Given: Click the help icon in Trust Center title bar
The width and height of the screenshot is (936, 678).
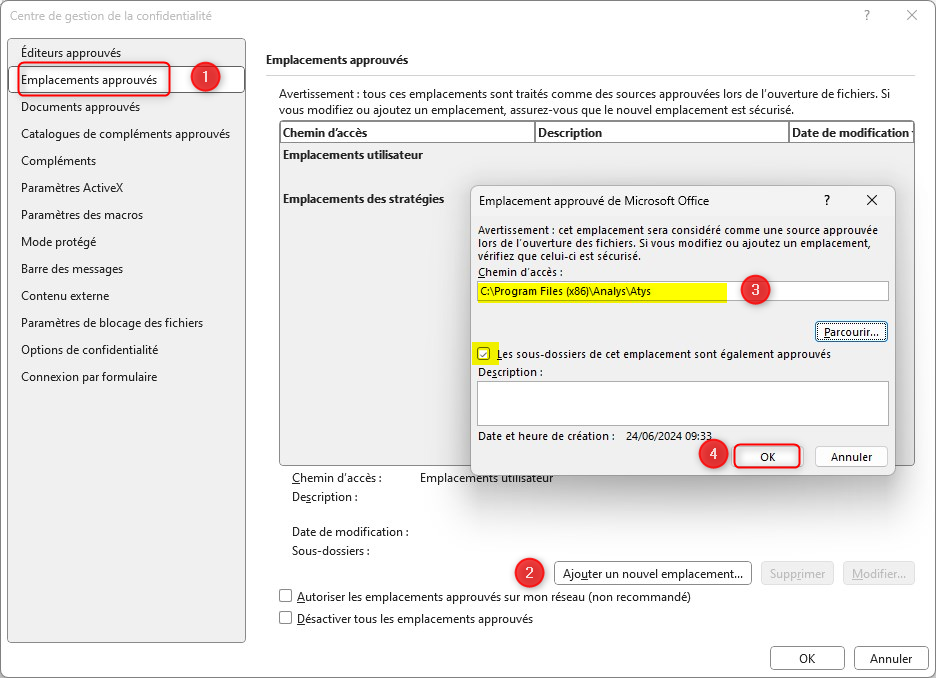Looking at the screenshot, I should [866, 16].
